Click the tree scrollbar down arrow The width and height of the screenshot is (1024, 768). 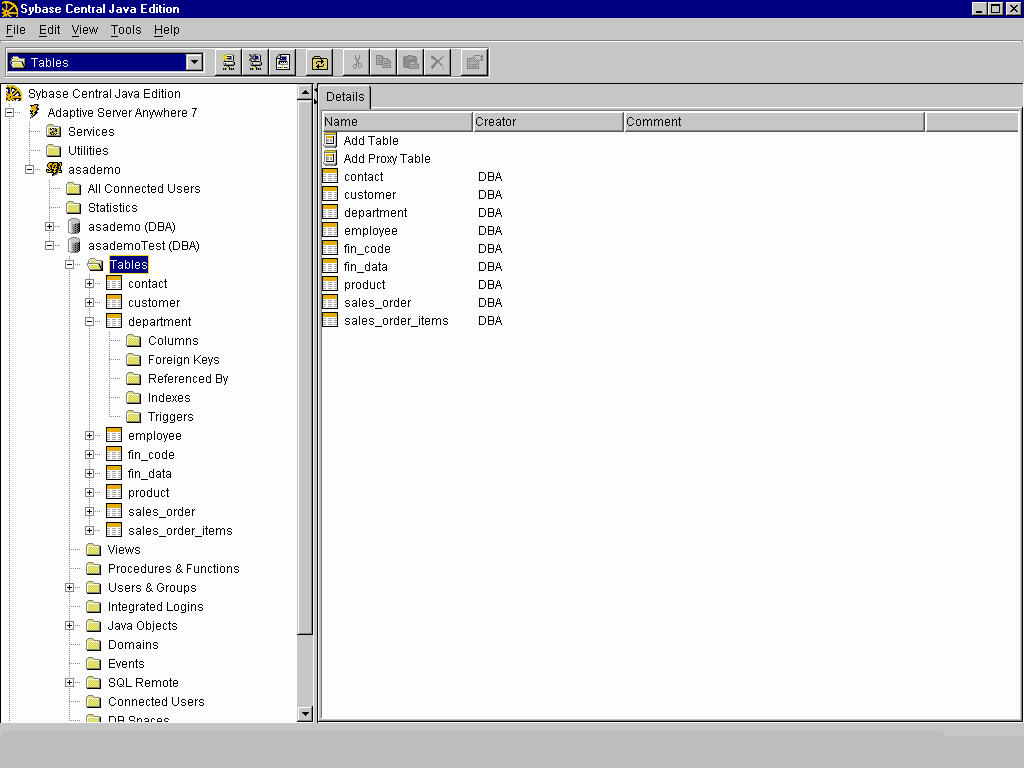[306, 714]
